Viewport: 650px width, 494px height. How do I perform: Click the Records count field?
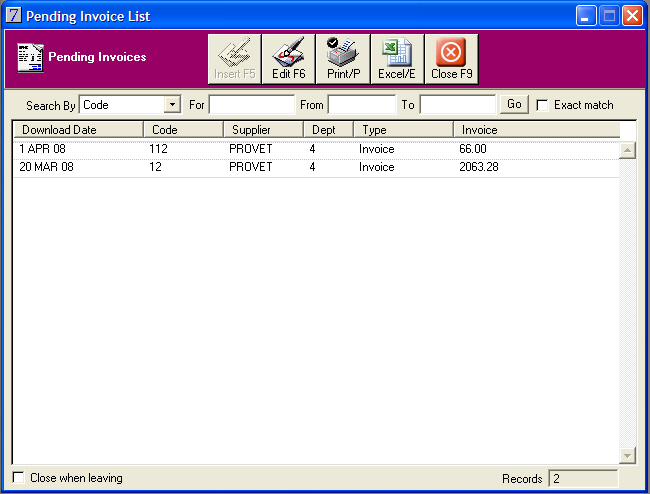tap(583, 479)
